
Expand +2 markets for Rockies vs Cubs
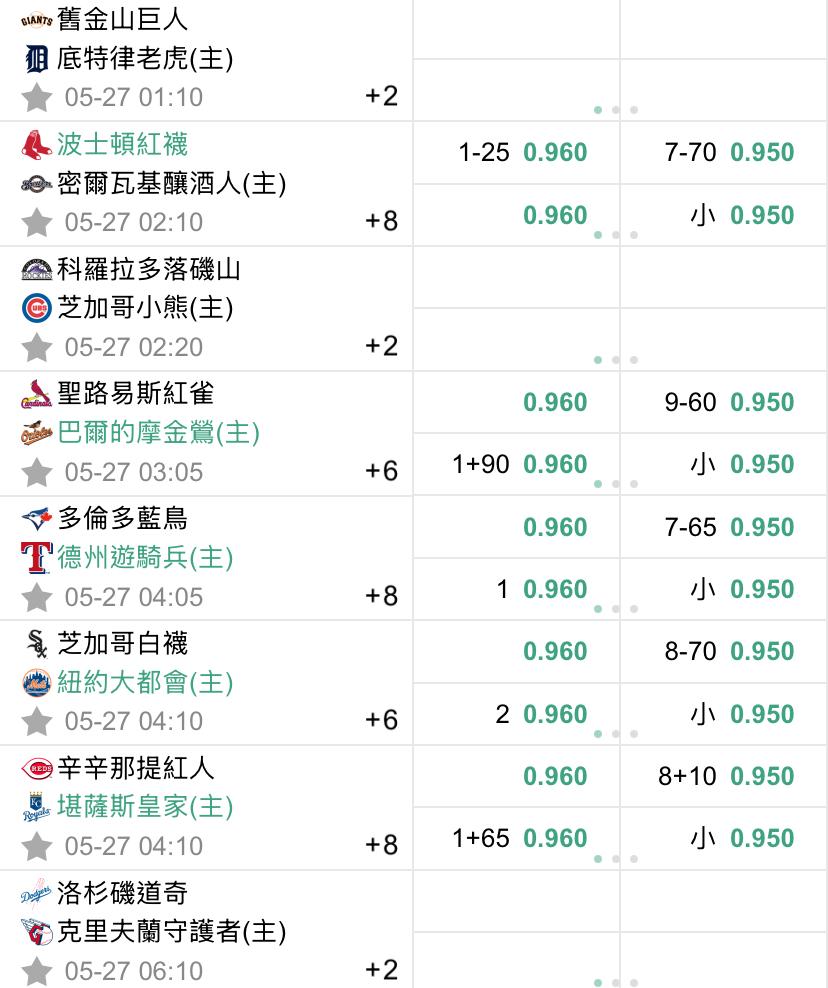tap(381, 346)
